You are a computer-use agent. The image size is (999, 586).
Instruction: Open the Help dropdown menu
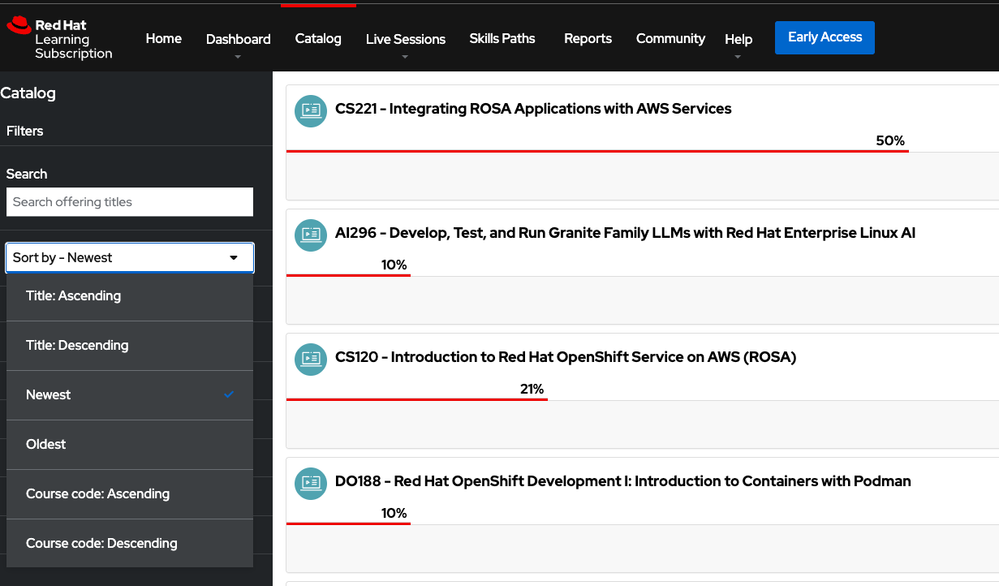[x=738, y=40]
